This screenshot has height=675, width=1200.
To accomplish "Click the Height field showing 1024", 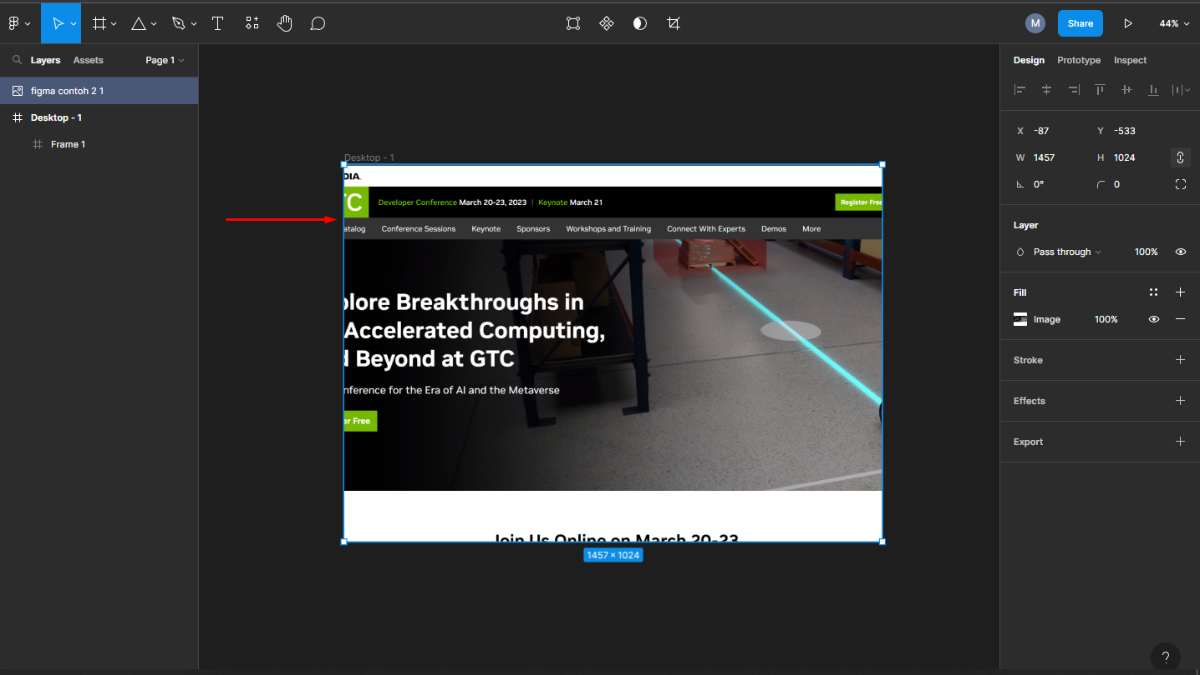I will [1130, 157].
